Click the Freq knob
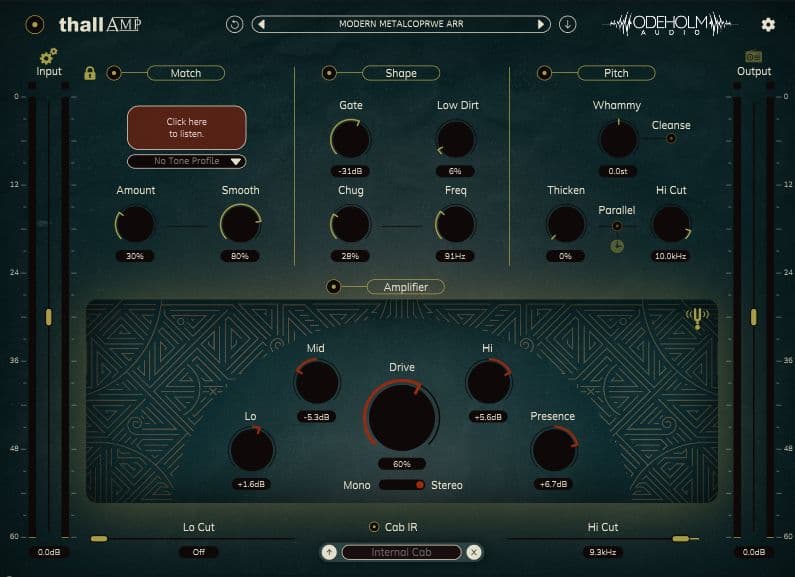 455,224
